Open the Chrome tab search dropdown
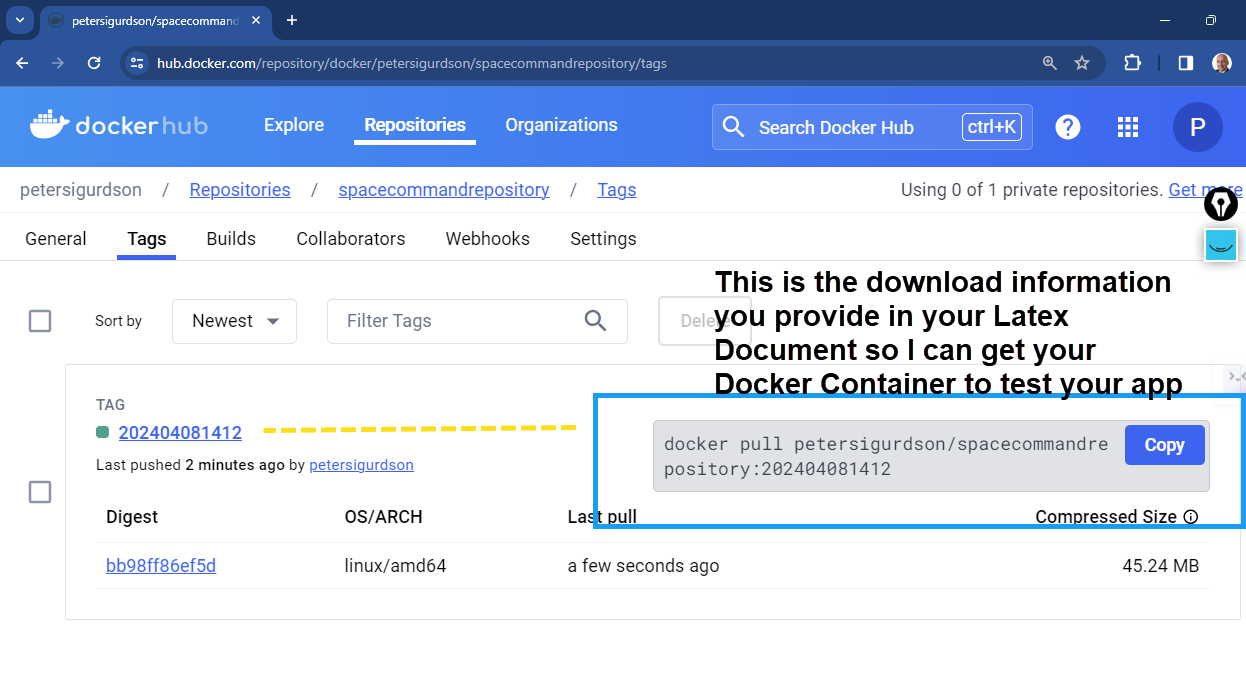1246x684 pixels. pos(20,20)
